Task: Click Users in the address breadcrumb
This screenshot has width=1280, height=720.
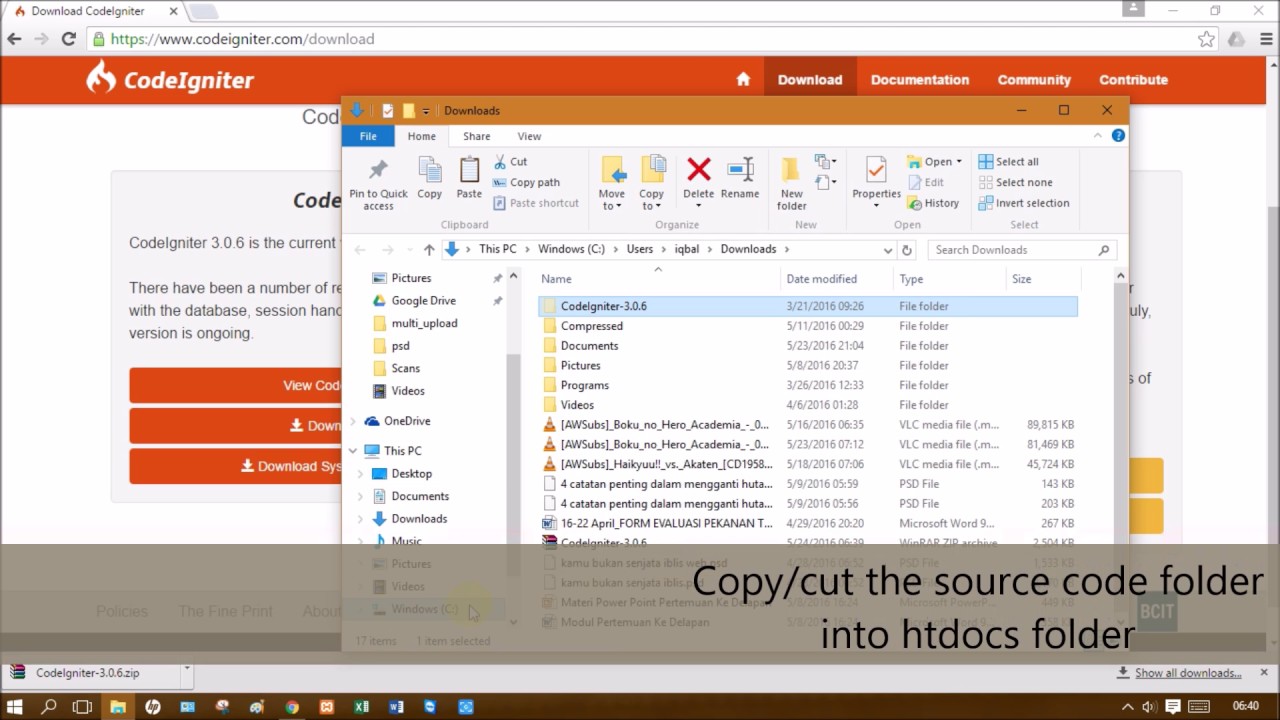Action: point(640,249)
